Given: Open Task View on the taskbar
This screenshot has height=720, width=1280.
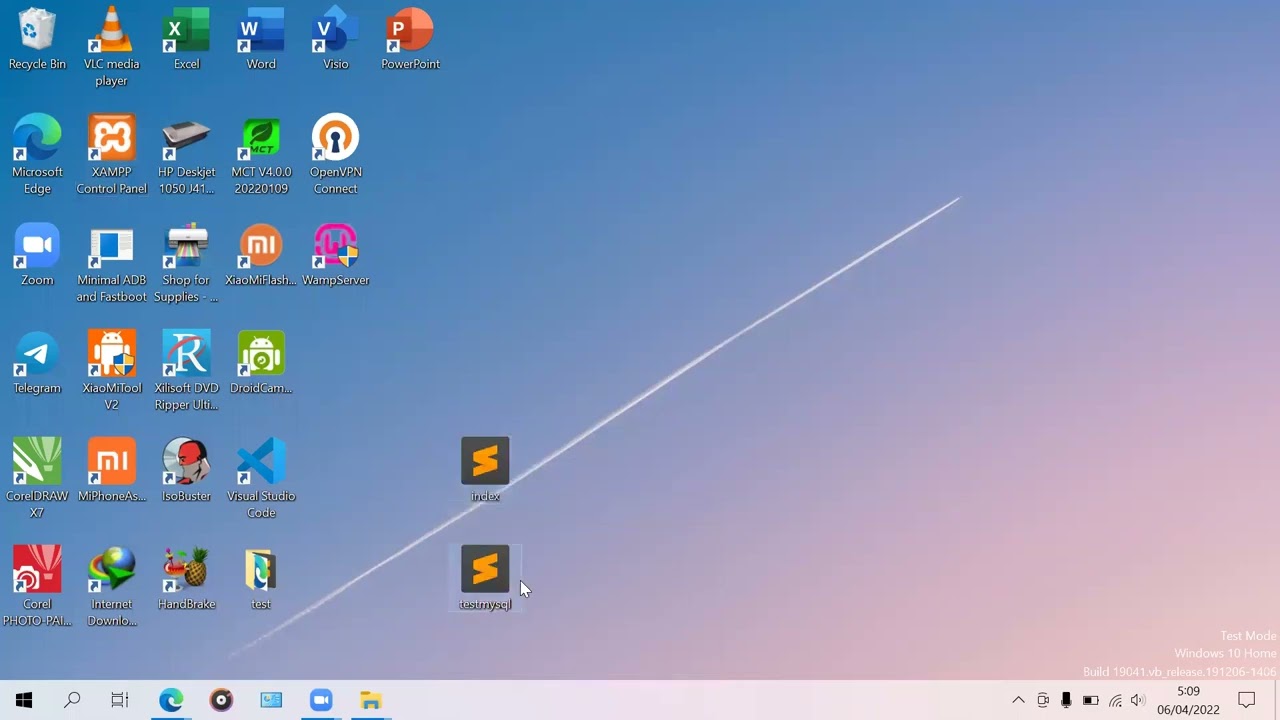Looking at the screenshot, I should coord(120,700).
